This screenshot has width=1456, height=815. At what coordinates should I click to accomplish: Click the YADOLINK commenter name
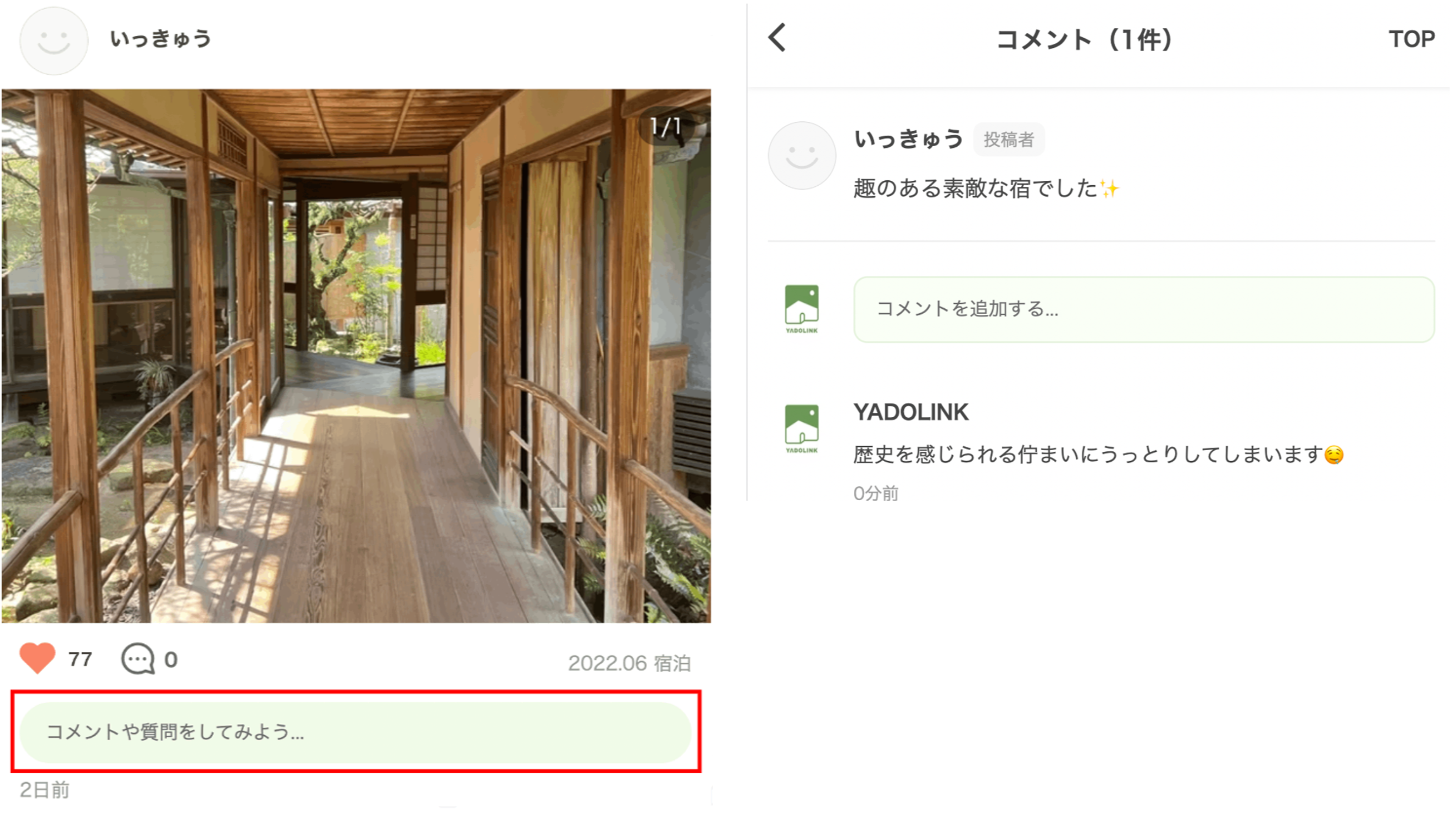tap(910, 412)
